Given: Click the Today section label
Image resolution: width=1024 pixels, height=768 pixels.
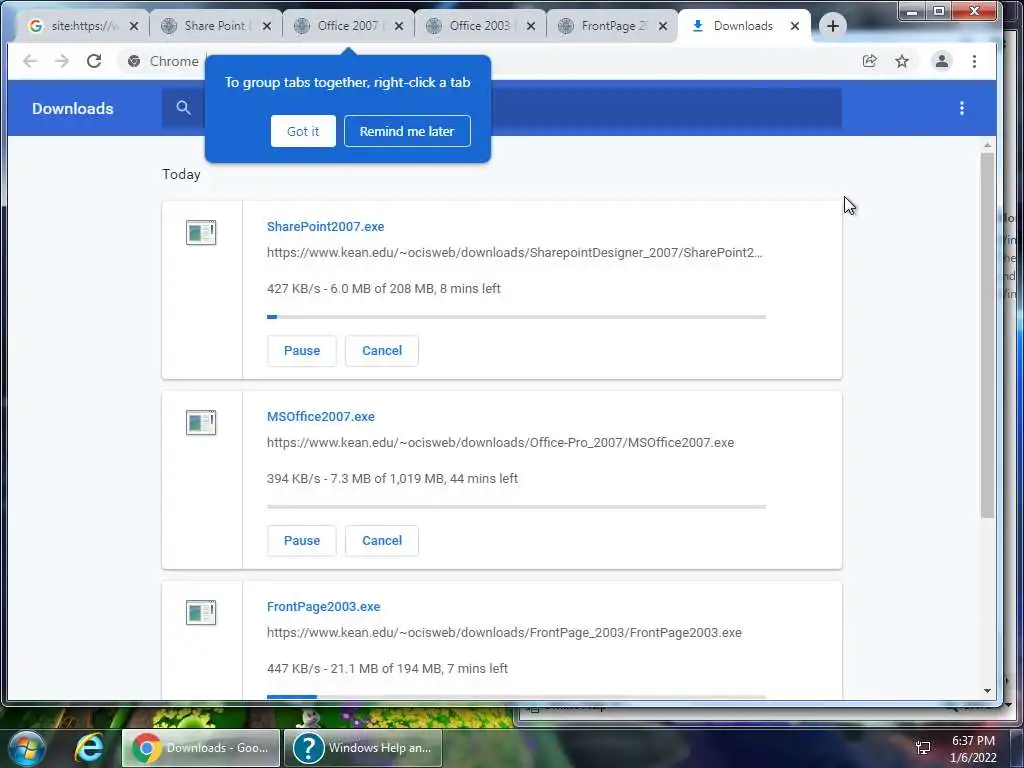Looking at the screenshot, I should [181, 174].
